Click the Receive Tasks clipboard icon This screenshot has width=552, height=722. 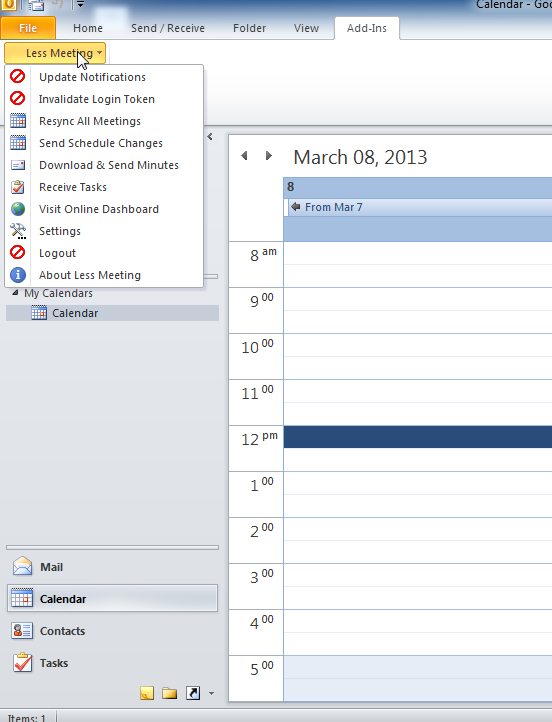(17, 187)
